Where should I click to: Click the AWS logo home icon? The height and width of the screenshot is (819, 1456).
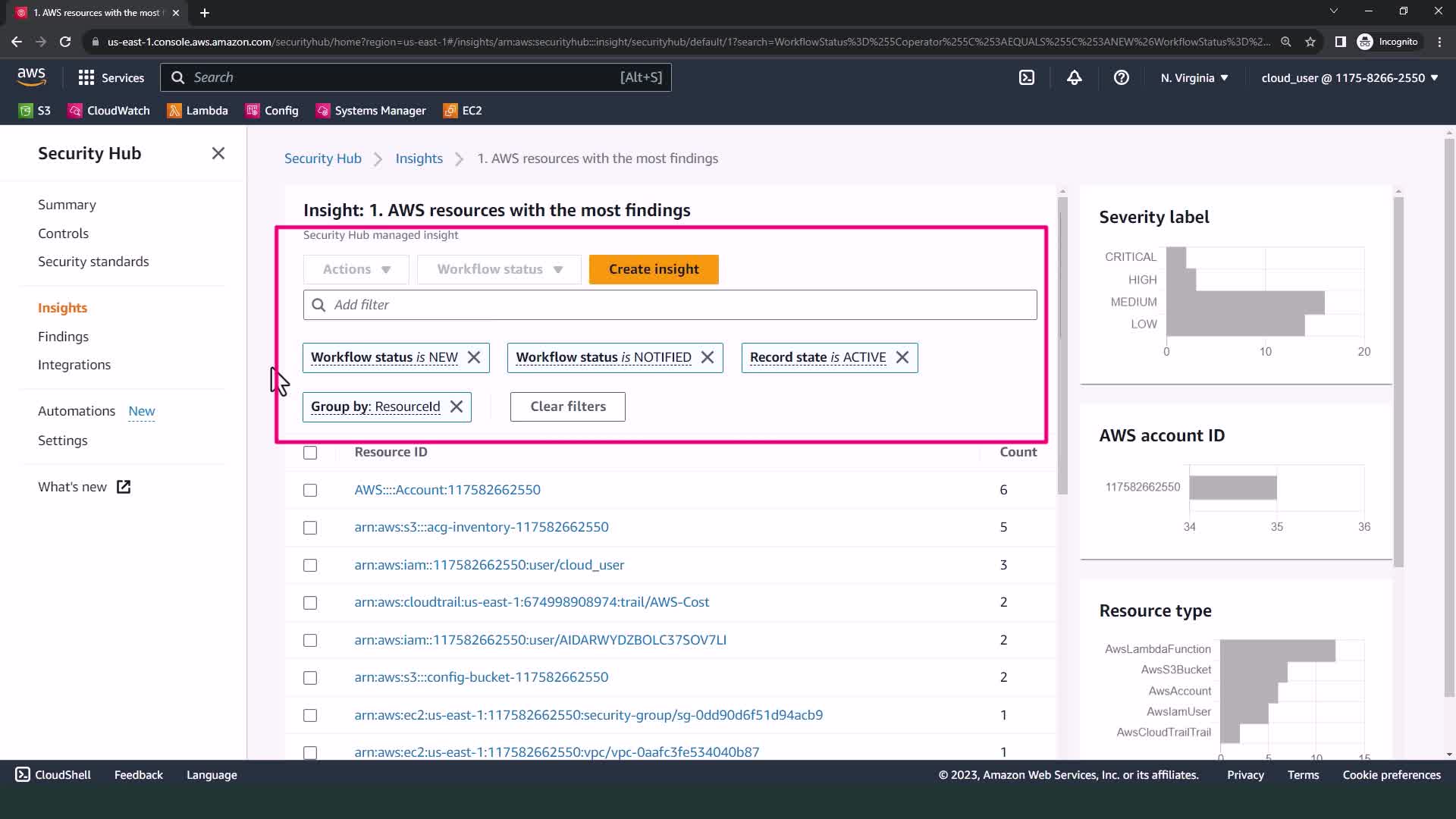pos(31,77)
